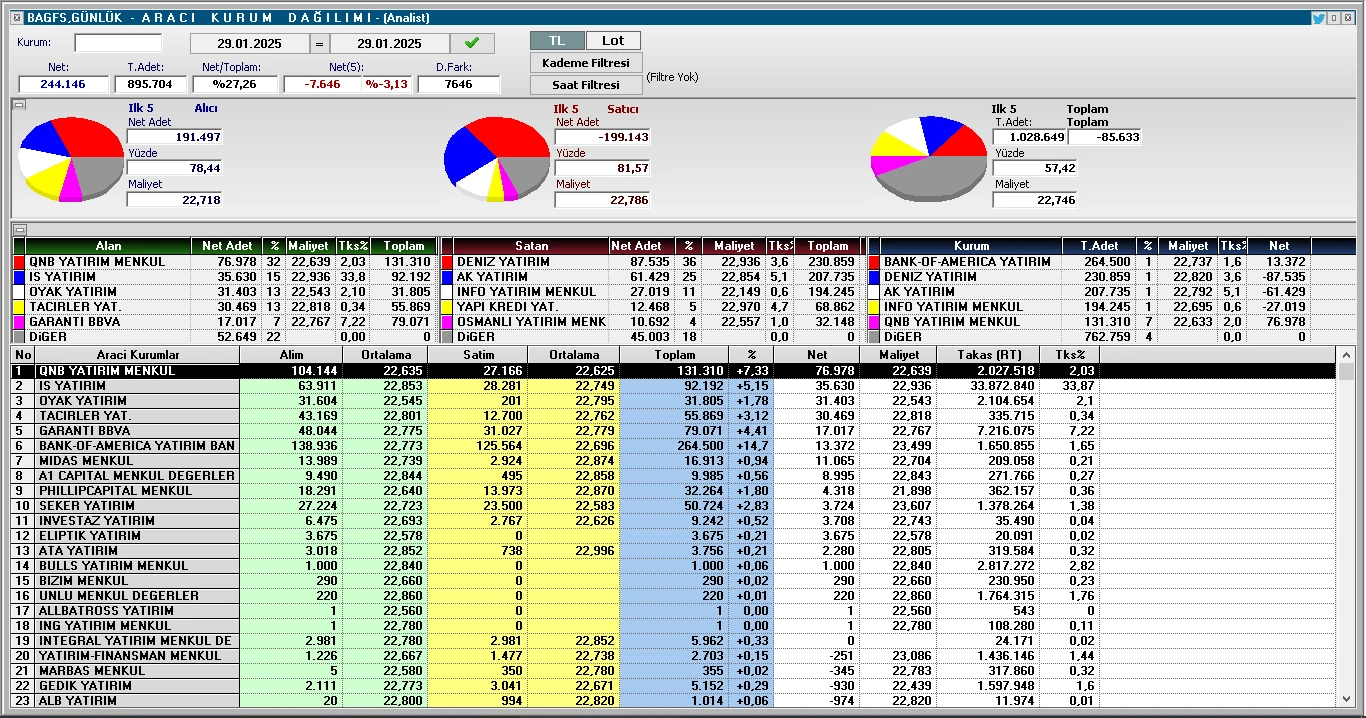Select MARBAS MENKUL row
Viewport: 1366px width, 718px height.
pyautogui.click(x=675, y=671)
